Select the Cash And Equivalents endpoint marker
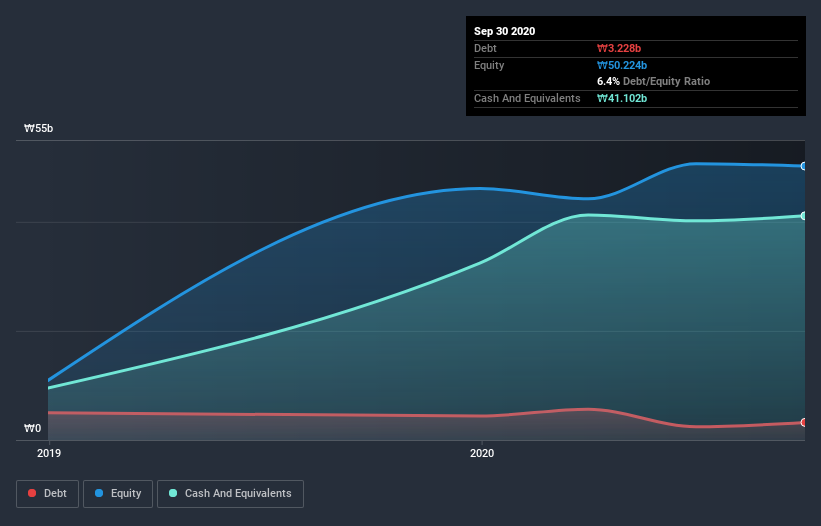 [804, 216]
